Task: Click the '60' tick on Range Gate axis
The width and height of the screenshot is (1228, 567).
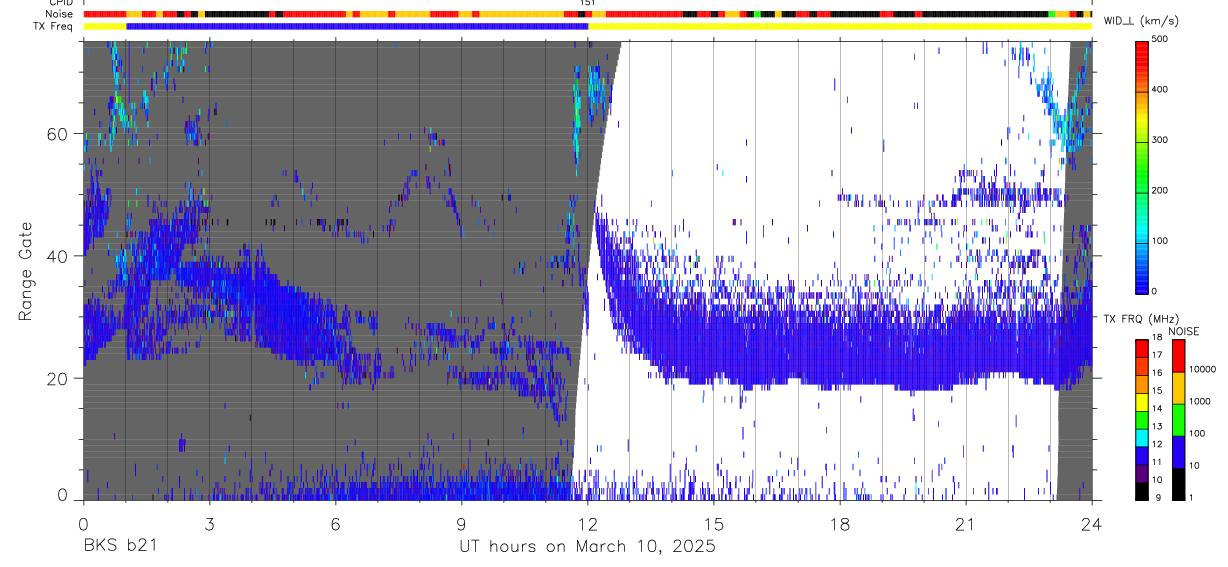Action: coord(56,134)
